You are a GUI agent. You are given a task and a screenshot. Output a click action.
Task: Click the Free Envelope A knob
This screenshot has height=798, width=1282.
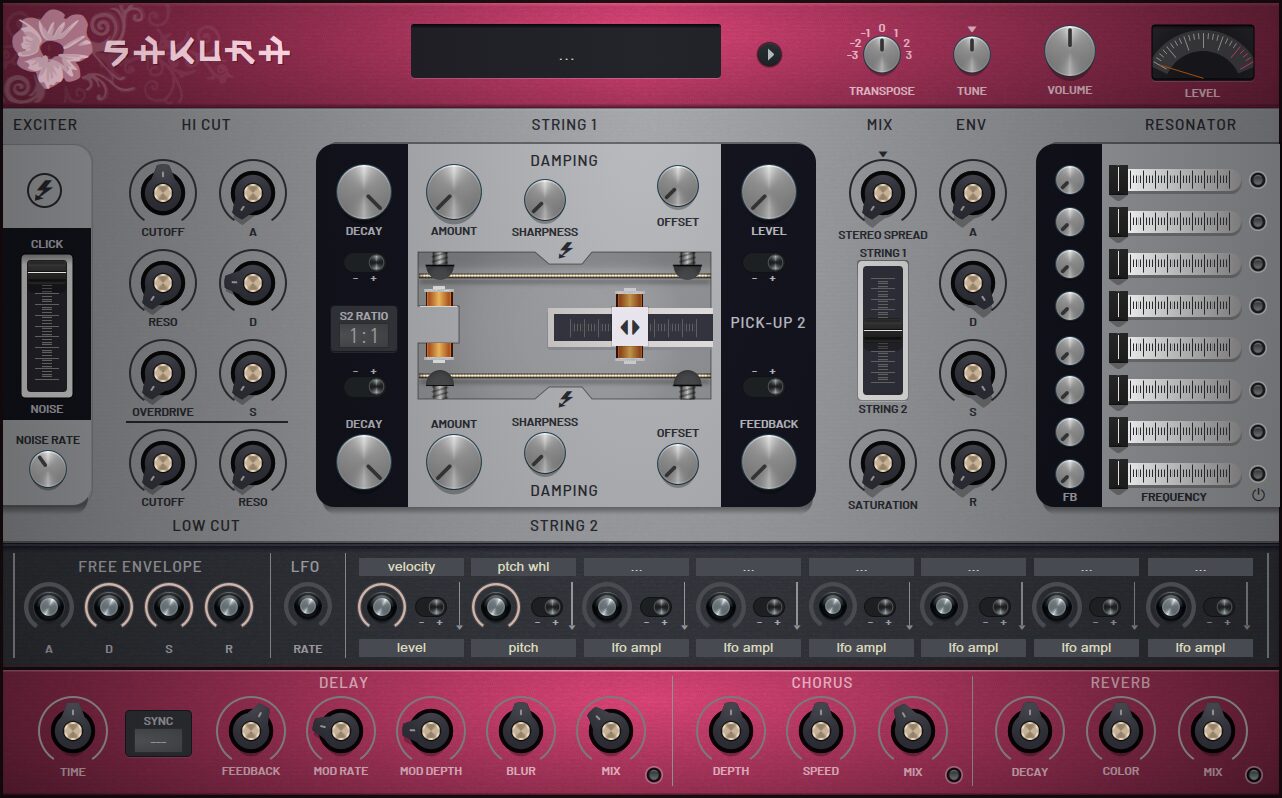(x=49, y=606)
